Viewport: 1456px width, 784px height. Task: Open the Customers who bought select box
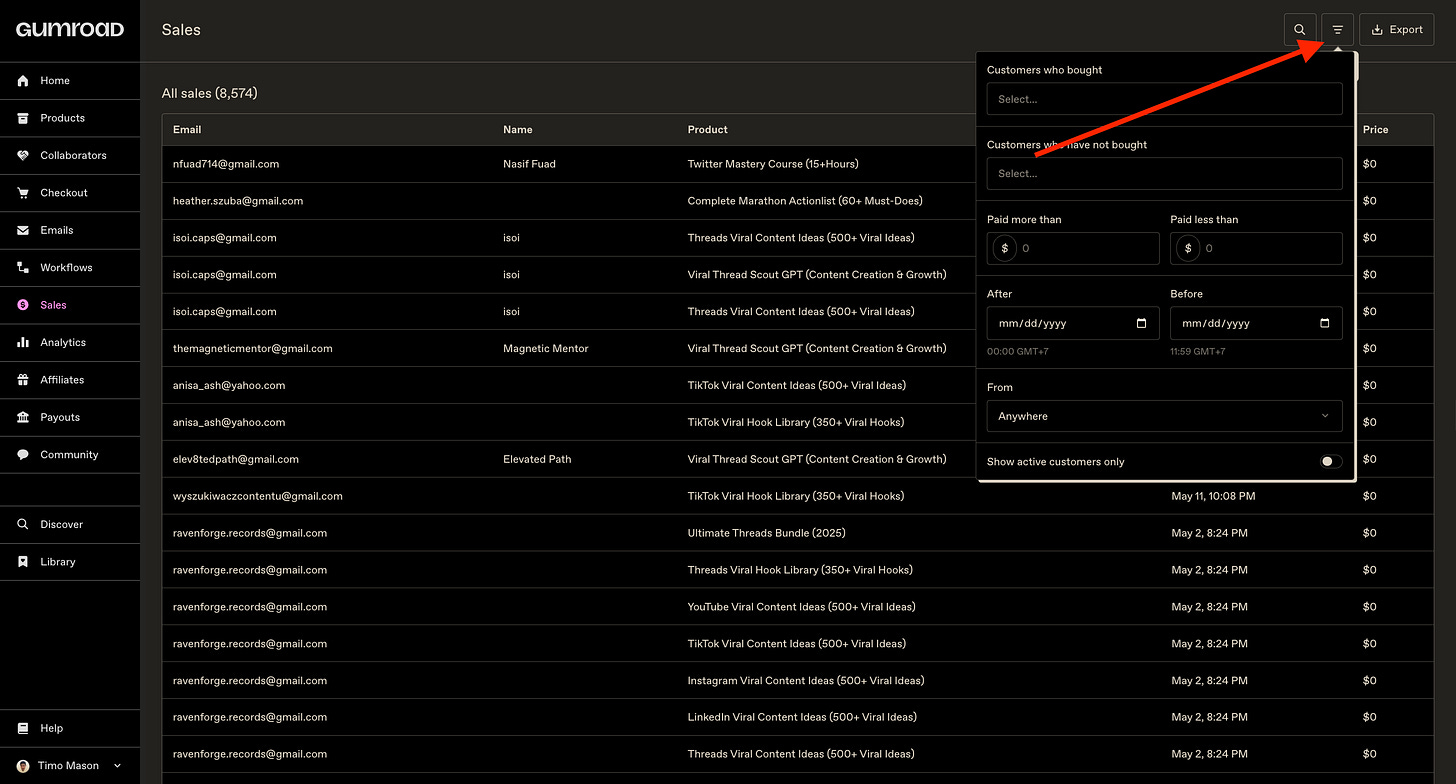click(1165, 99)
